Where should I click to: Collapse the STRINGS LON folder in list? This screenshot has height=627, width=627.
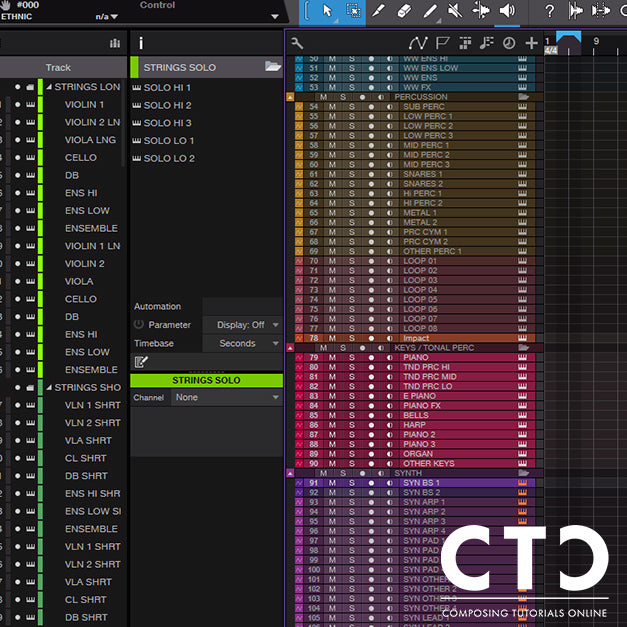pos(48,87)
